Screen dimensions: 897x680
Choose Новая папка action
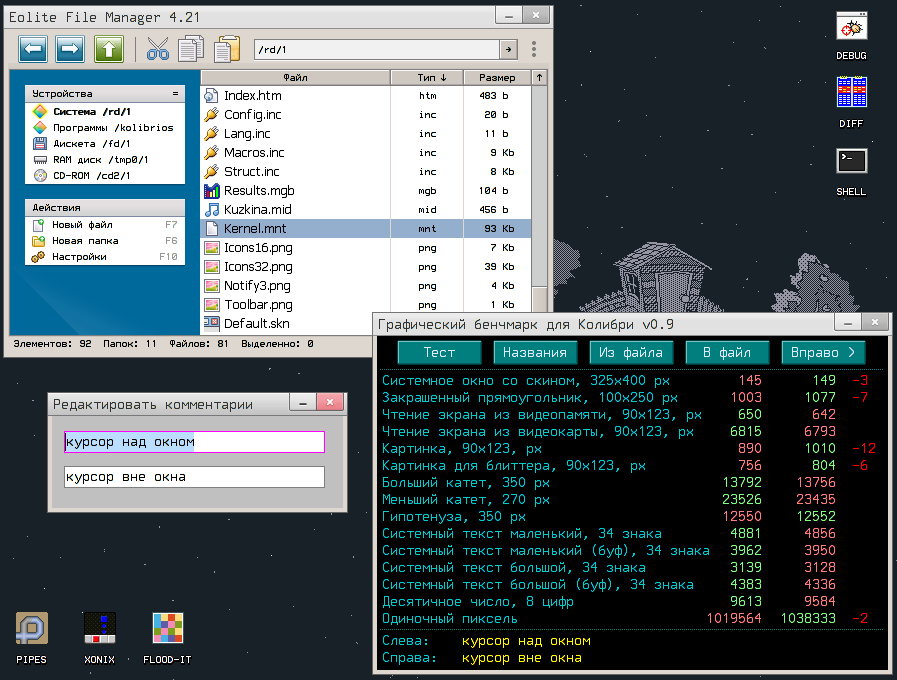pos(85,241)
